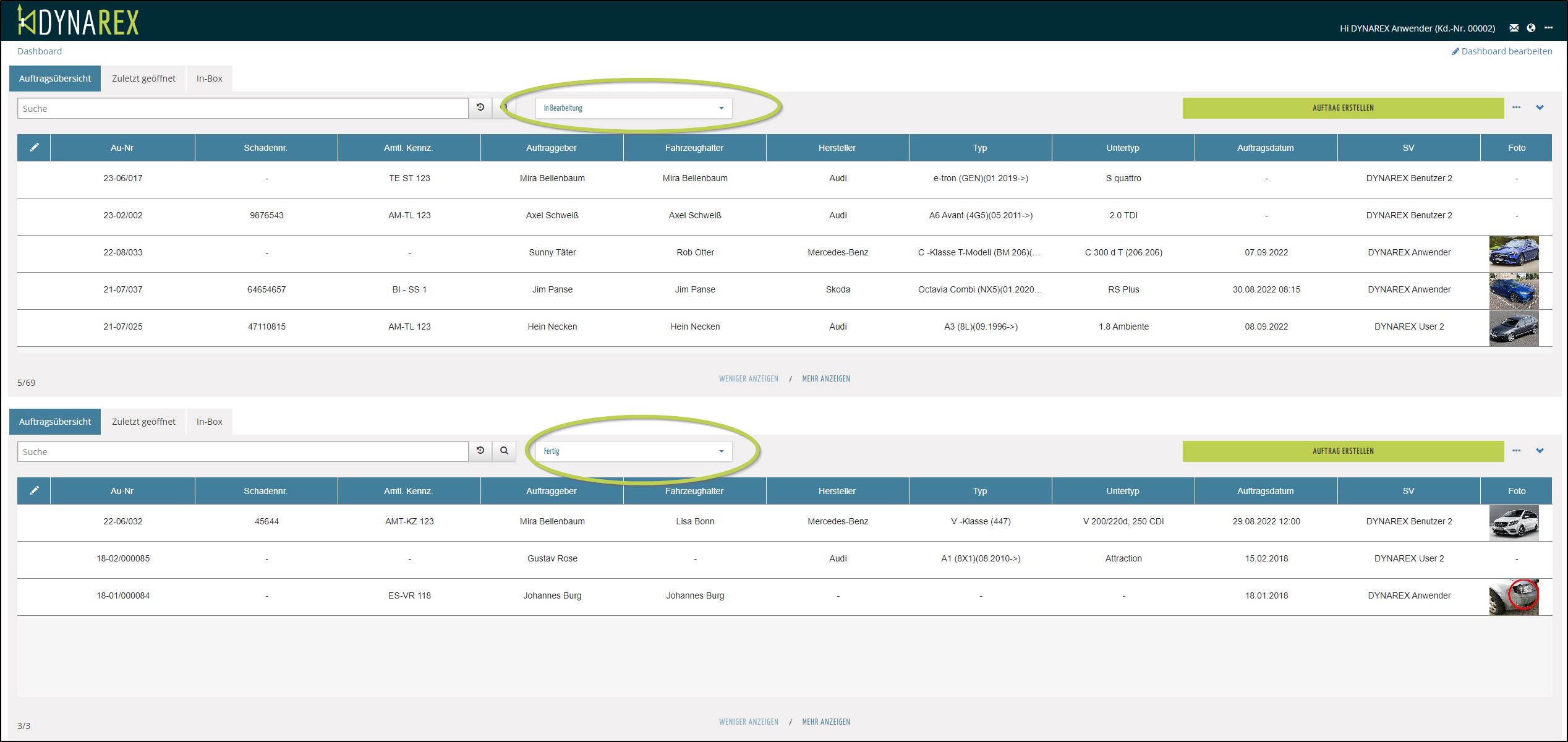Click pencil column editor in upper table
The width and height of the screenshot is (1568, 742).
pyautogui.click(x=34, y=147)
